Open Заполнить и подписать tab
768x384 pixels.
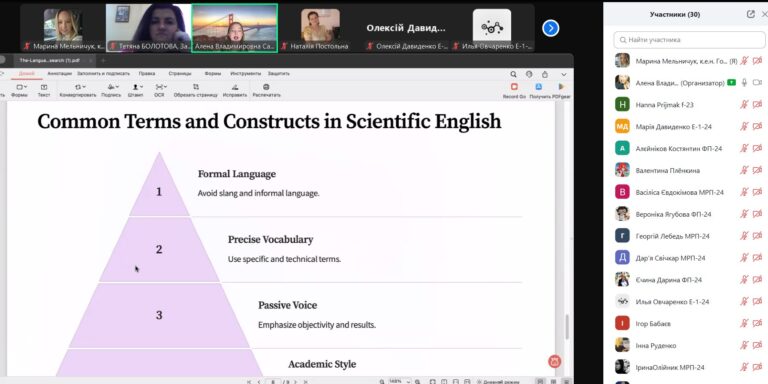[103, 73]
